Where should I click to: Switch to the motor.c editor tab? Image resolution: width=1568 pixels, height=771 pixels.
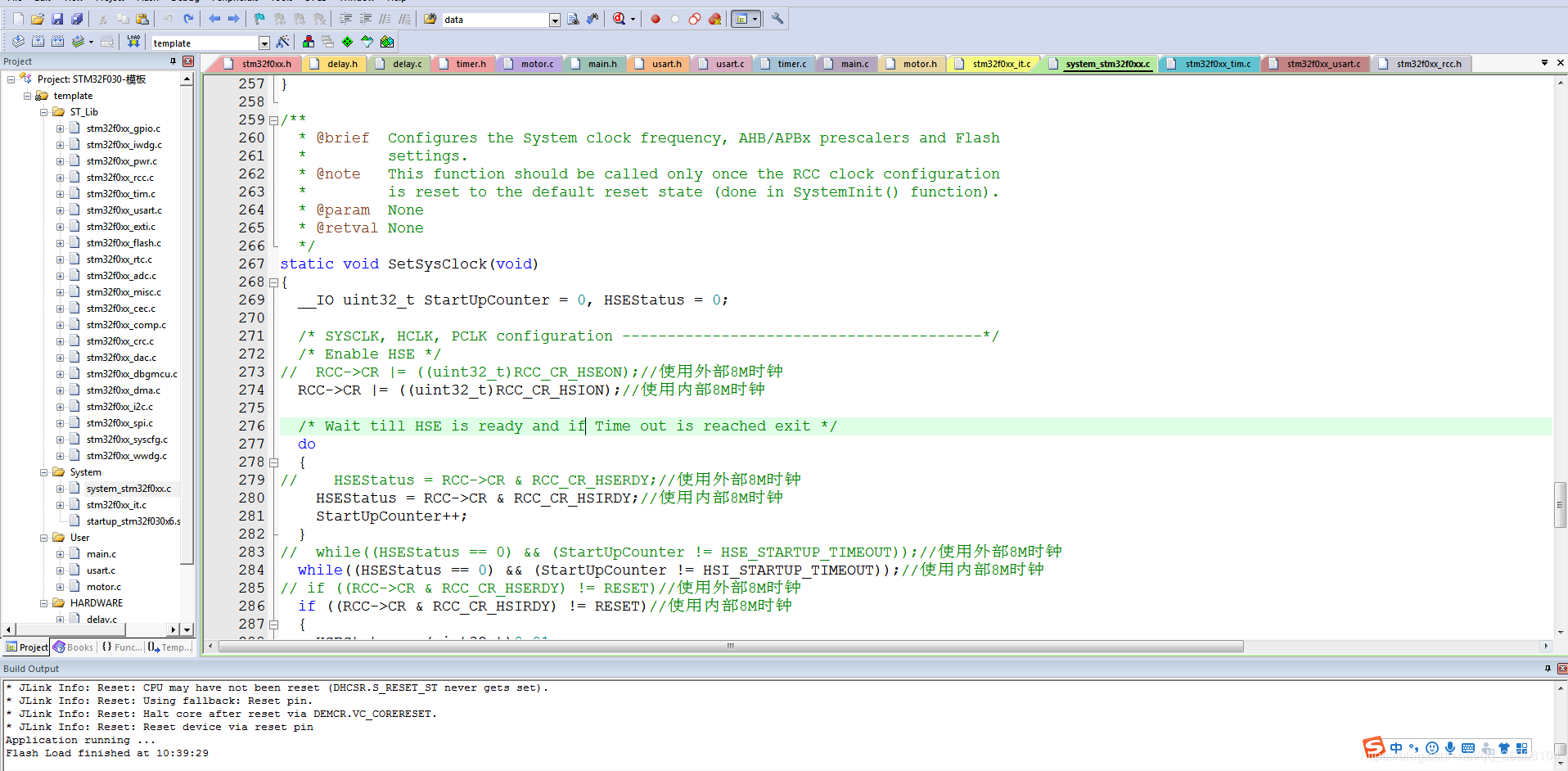[x=529, y=64]
